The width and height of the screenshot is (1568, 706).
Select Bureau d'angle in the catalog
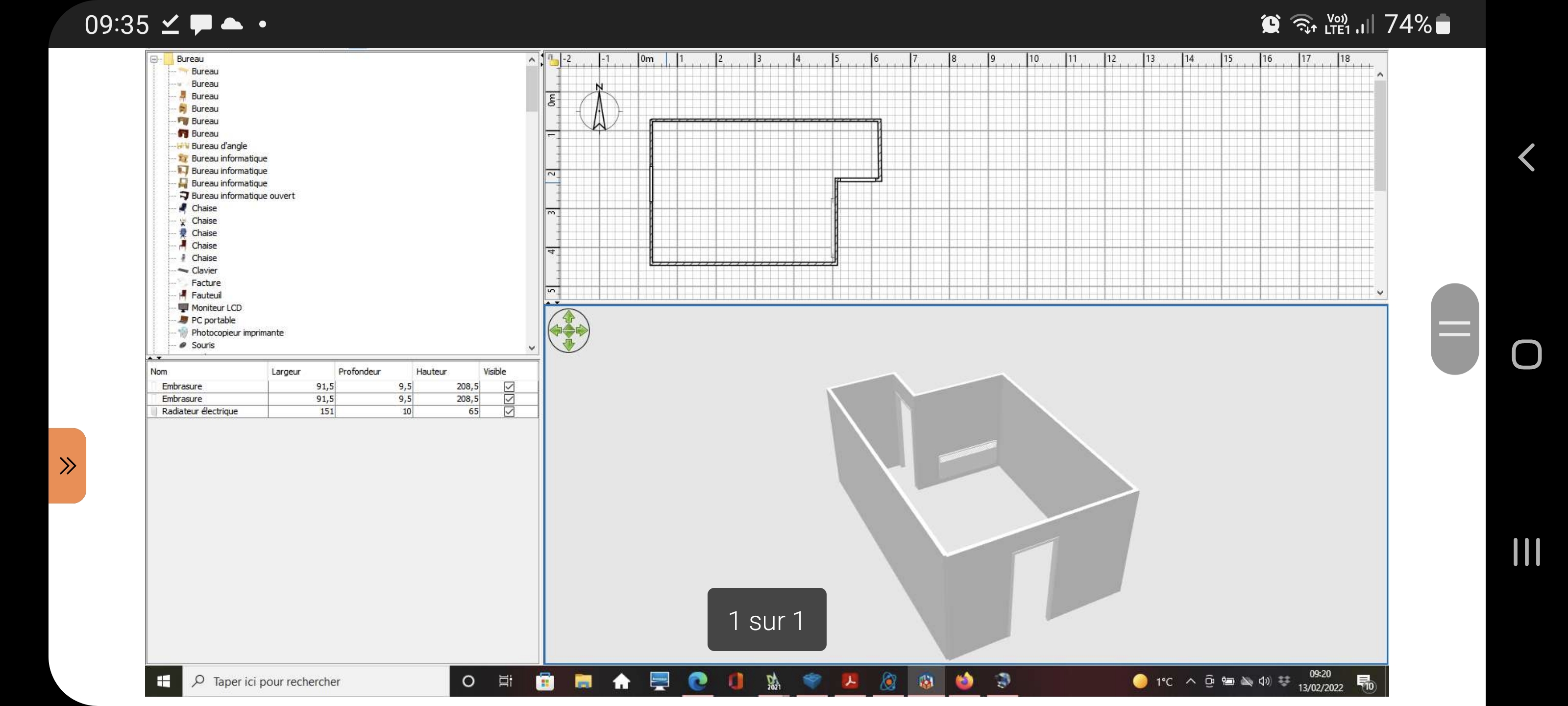point(219,146)
